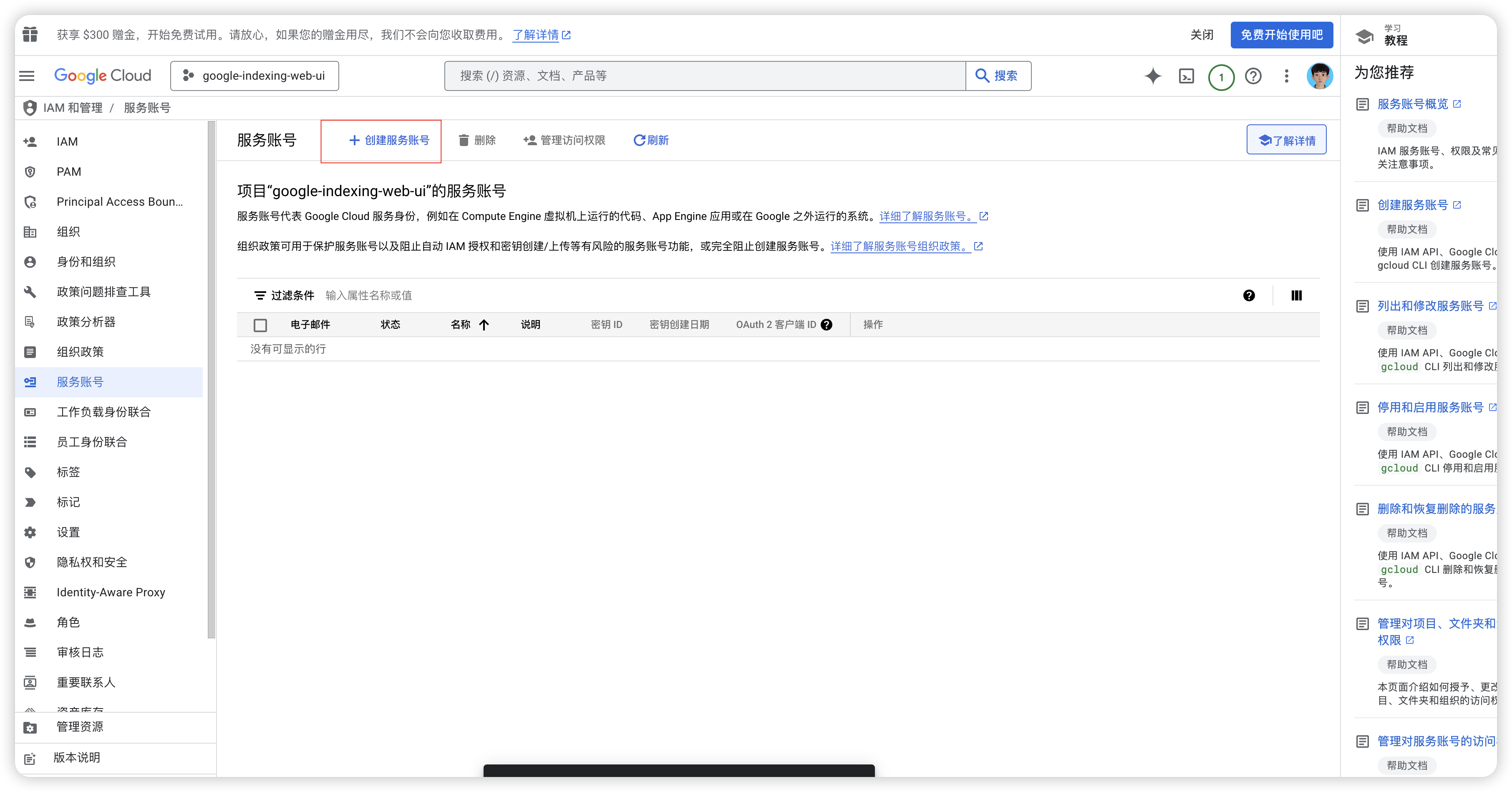Toggle the select-all checkbox in table header

point(260,325)
